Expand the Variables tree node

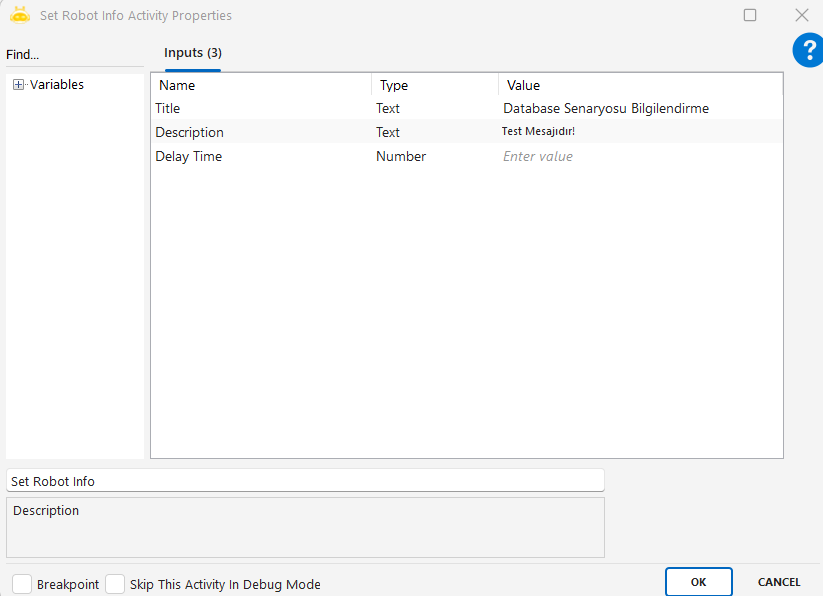[18, 85]
